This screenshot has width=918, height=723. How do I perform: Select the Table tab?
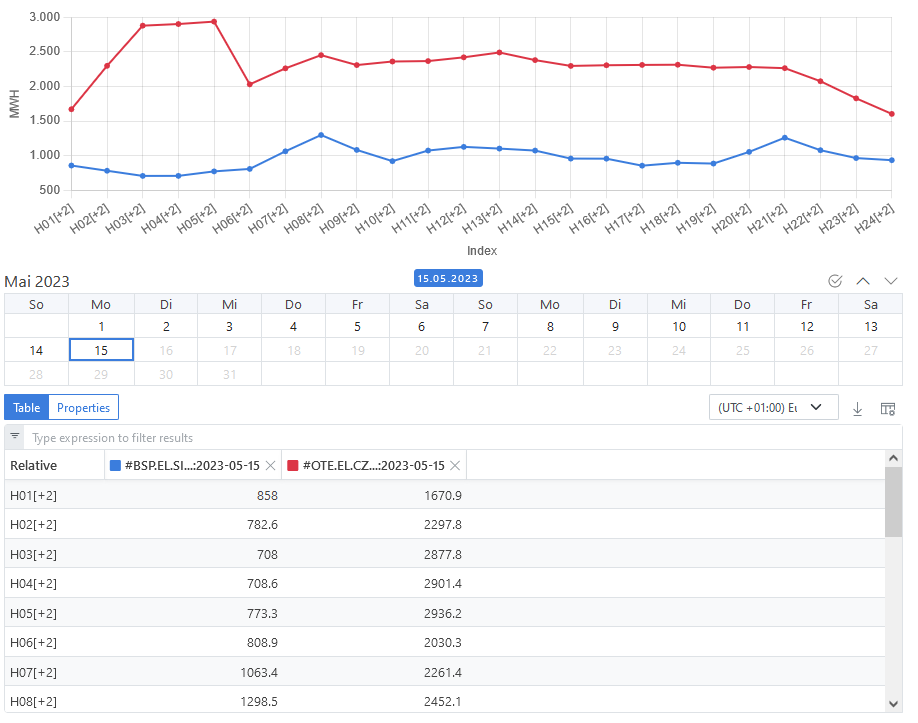(x=27, y=407)
